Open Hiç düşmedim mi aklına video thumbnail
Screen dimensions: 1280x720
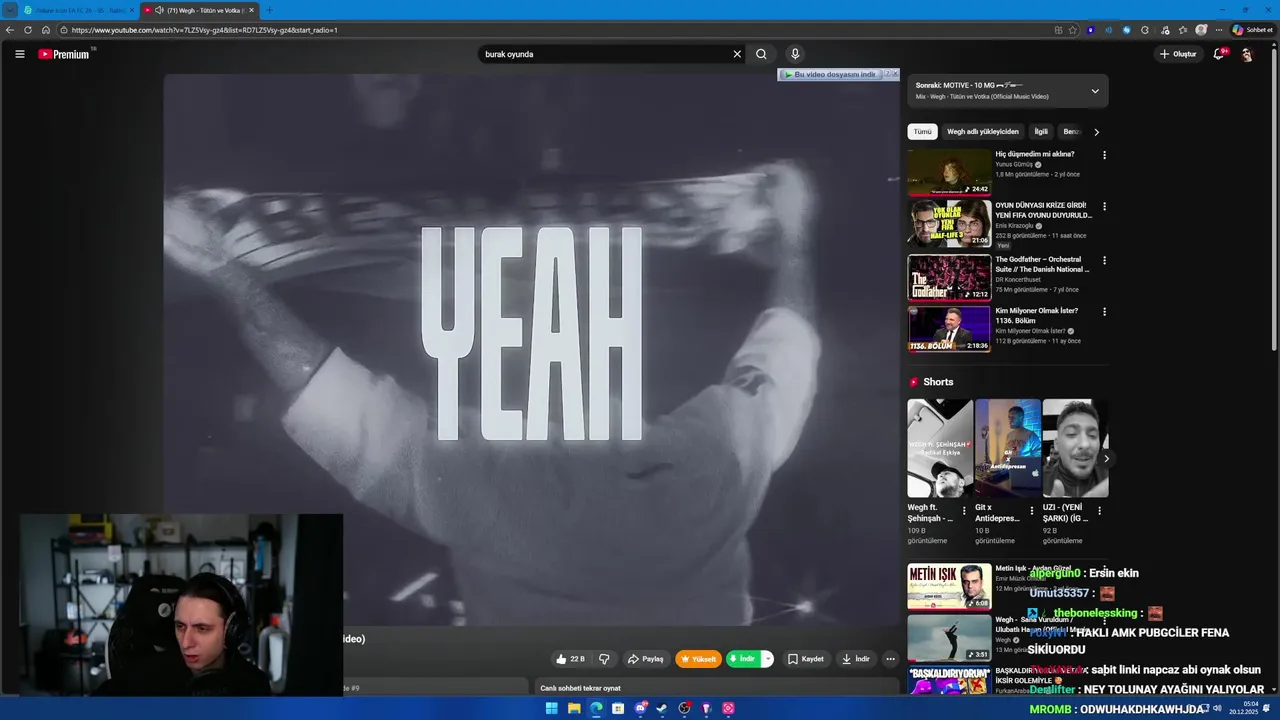(x=949, y=172)
